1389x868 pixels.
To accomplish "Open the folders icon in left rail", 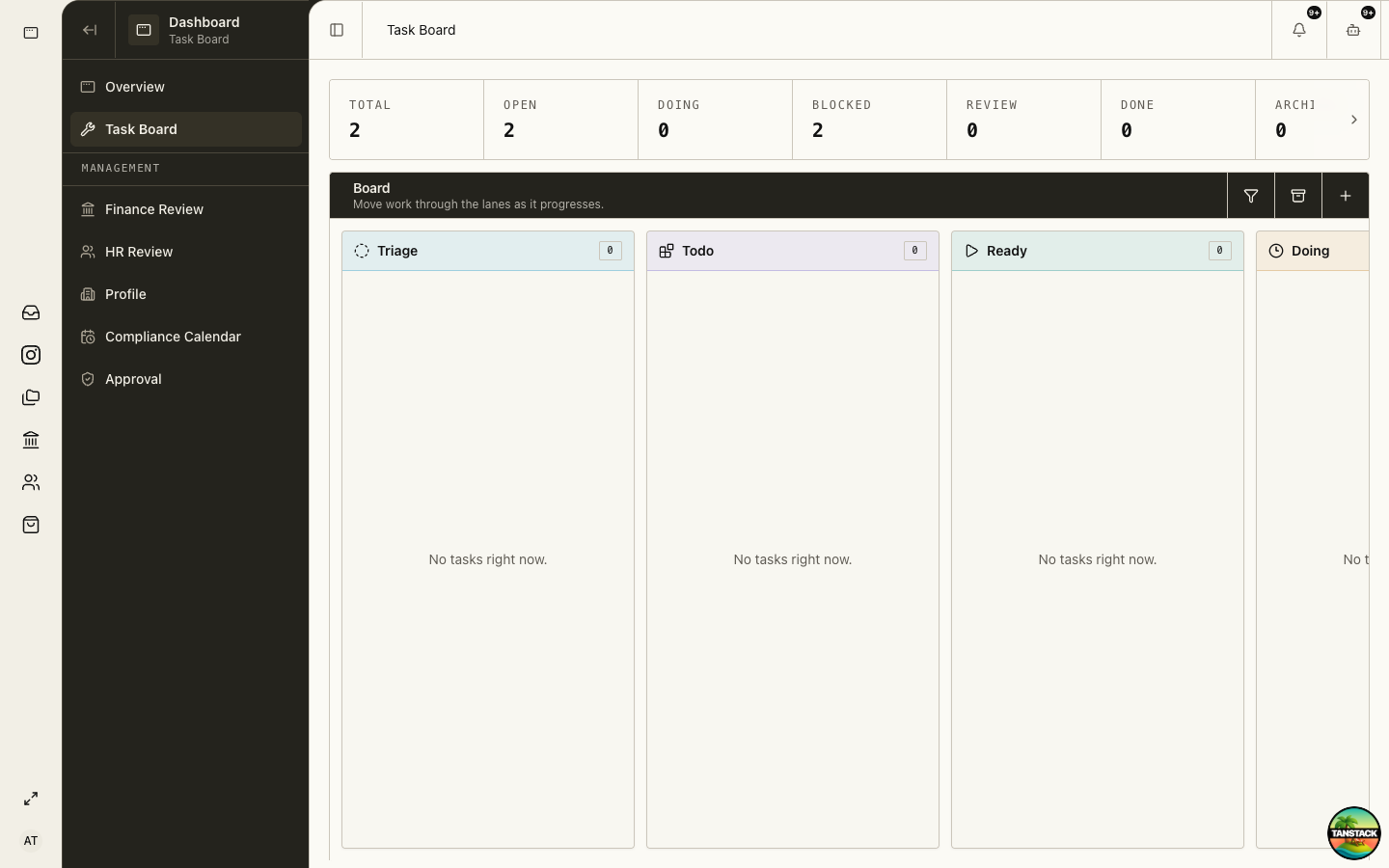I will click(x=31, y=397).
